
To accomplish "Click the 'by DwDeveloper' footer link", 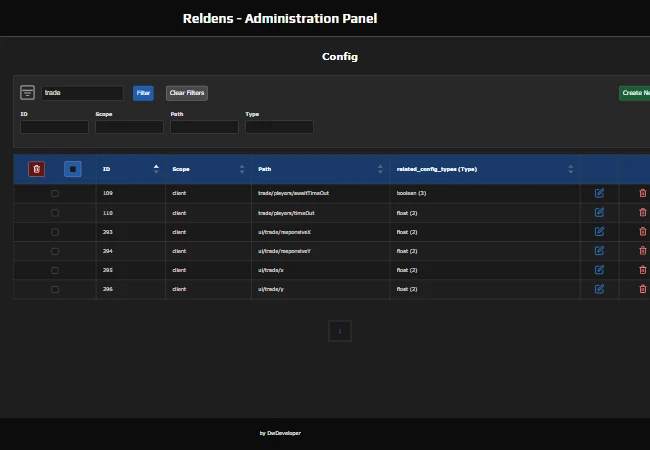I will pyautogui.click(x=280, y=433).
